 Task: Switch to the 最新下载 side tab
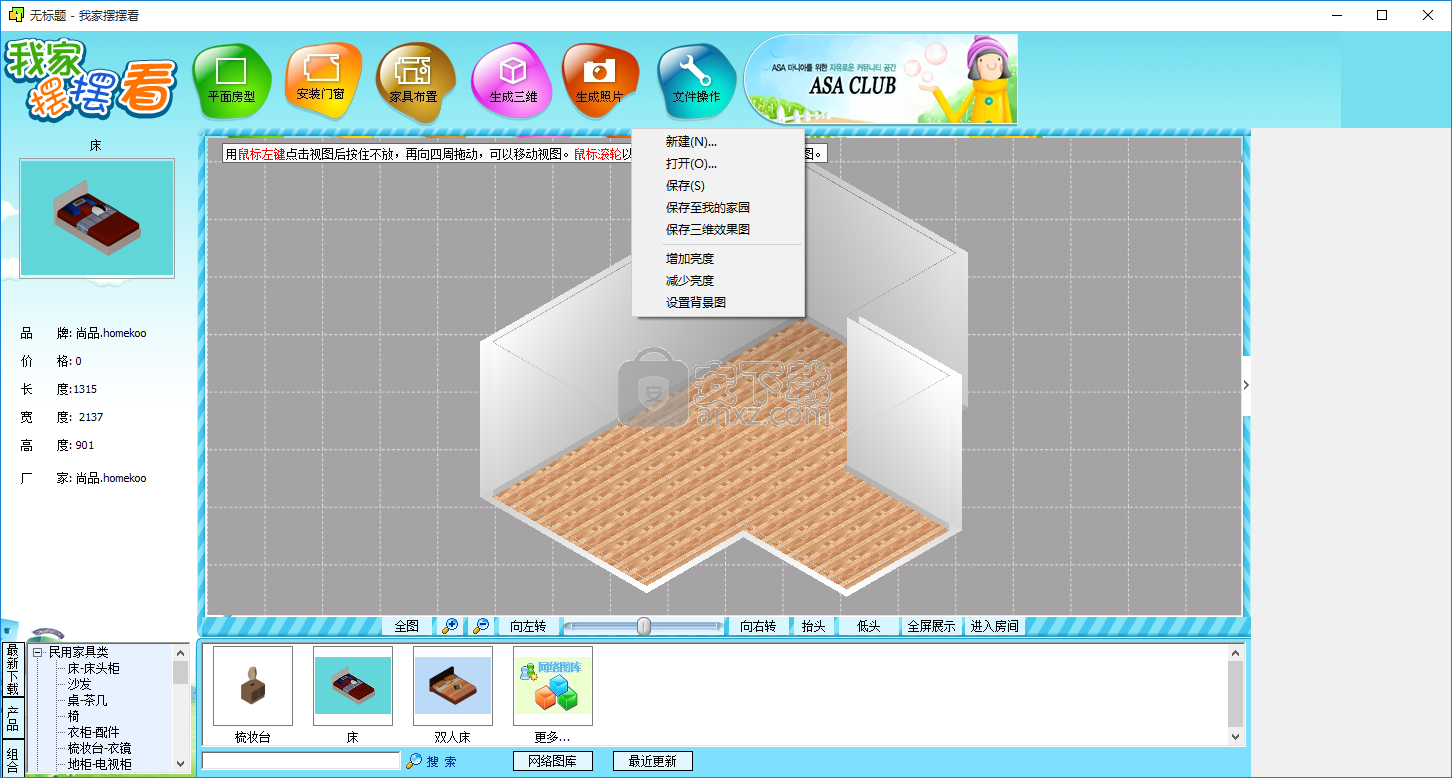pyautogui.click(x=12, y=670)
